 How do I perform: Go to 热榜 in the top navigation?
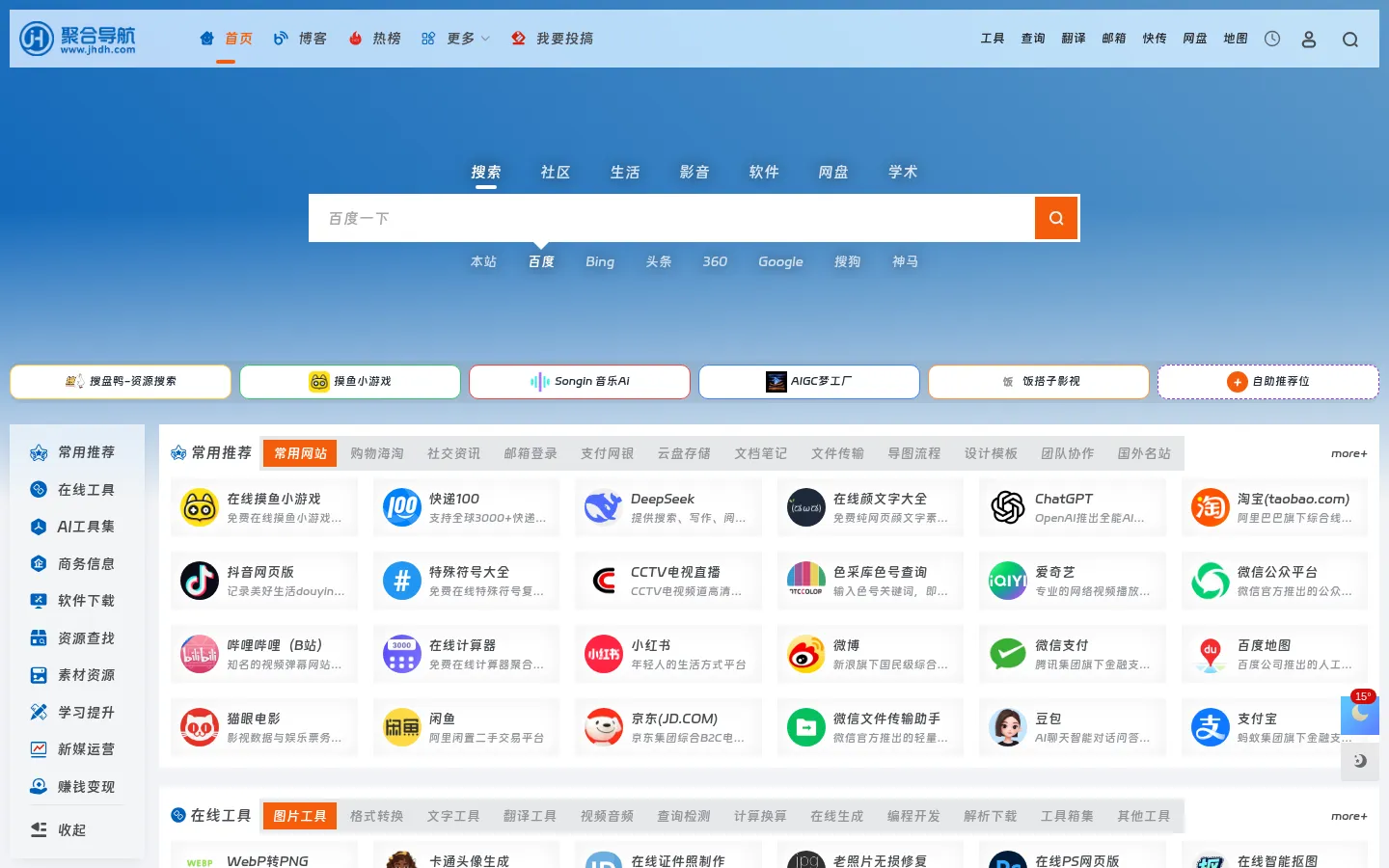[374, 39]
